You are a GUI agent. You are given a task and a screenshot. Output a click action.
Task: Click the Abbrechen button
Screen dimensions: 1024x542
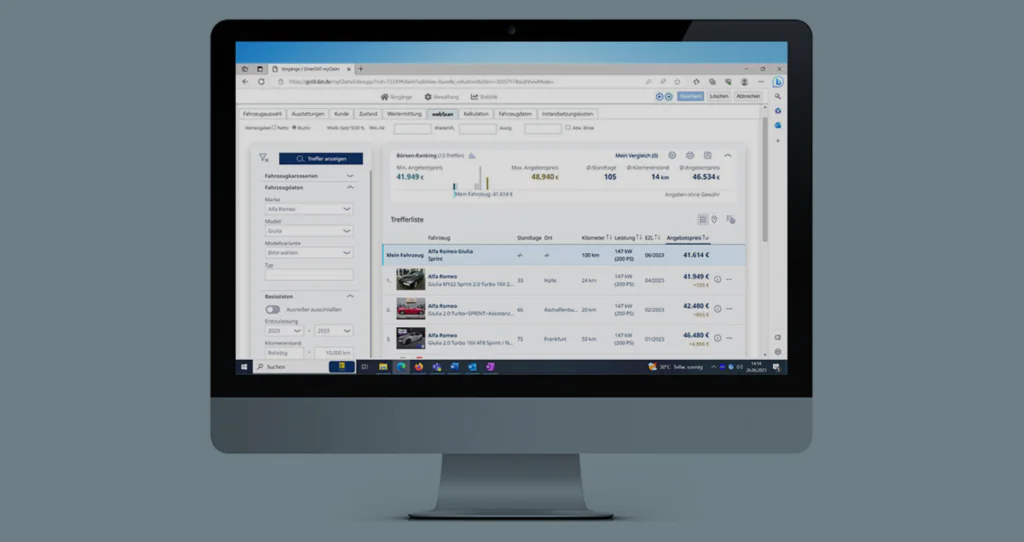pyautogui.click(x=748, y=96)
